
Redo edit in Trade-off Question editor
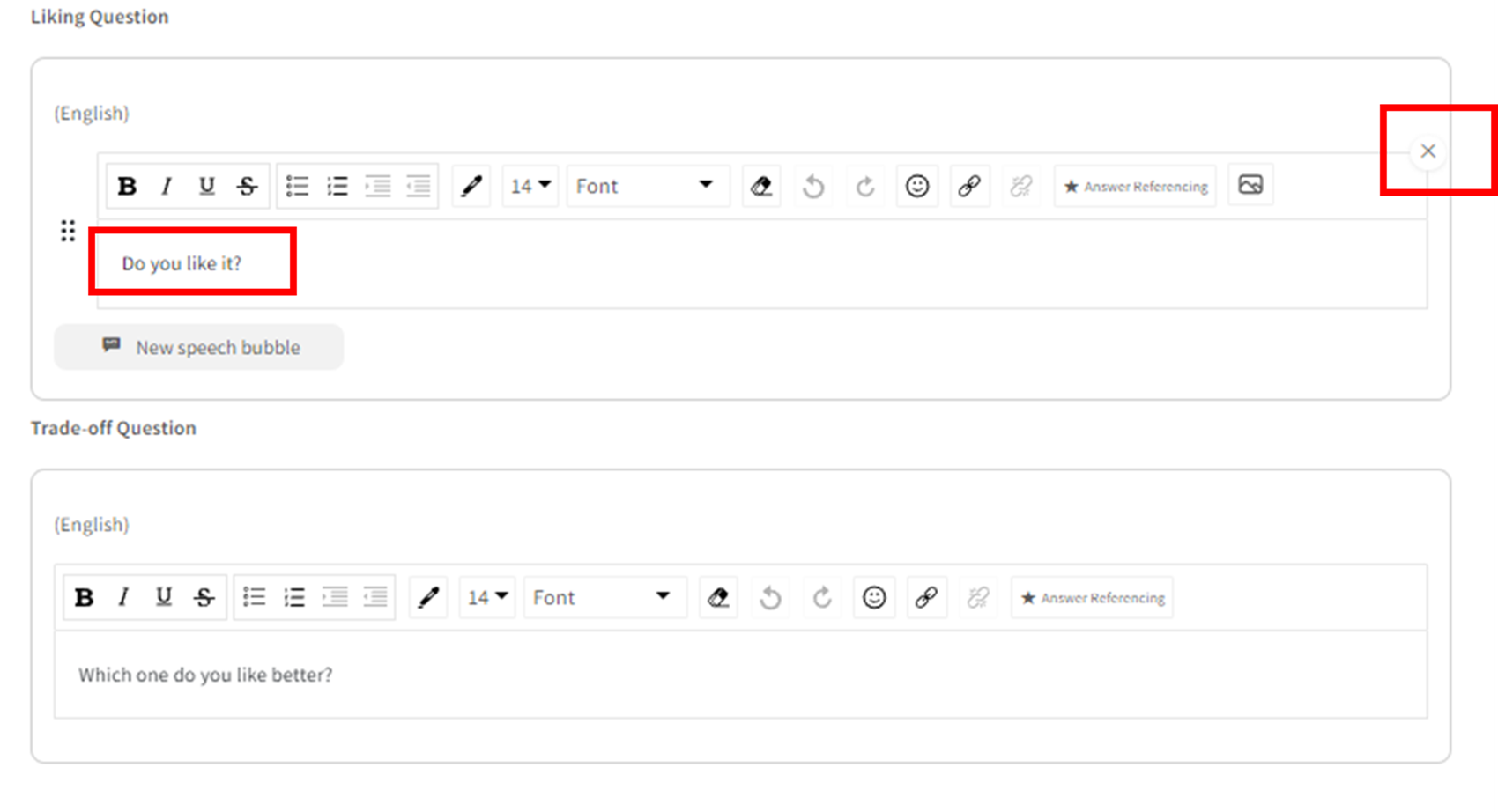822,598
